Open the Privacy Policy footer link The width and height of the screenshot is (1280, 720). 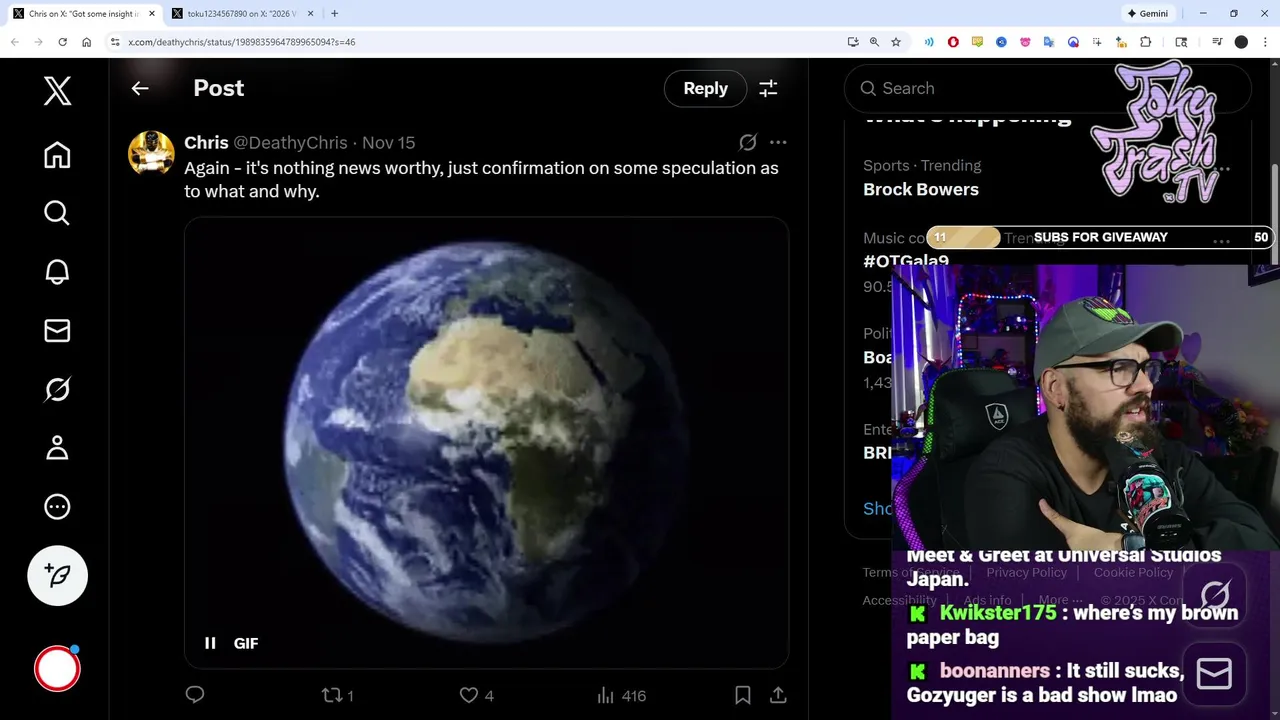click(x=1026, y=572)
